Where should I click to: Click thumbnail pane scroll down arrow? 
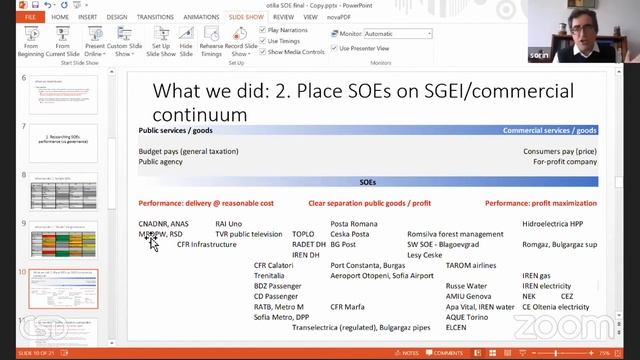(x=111, y=343)
